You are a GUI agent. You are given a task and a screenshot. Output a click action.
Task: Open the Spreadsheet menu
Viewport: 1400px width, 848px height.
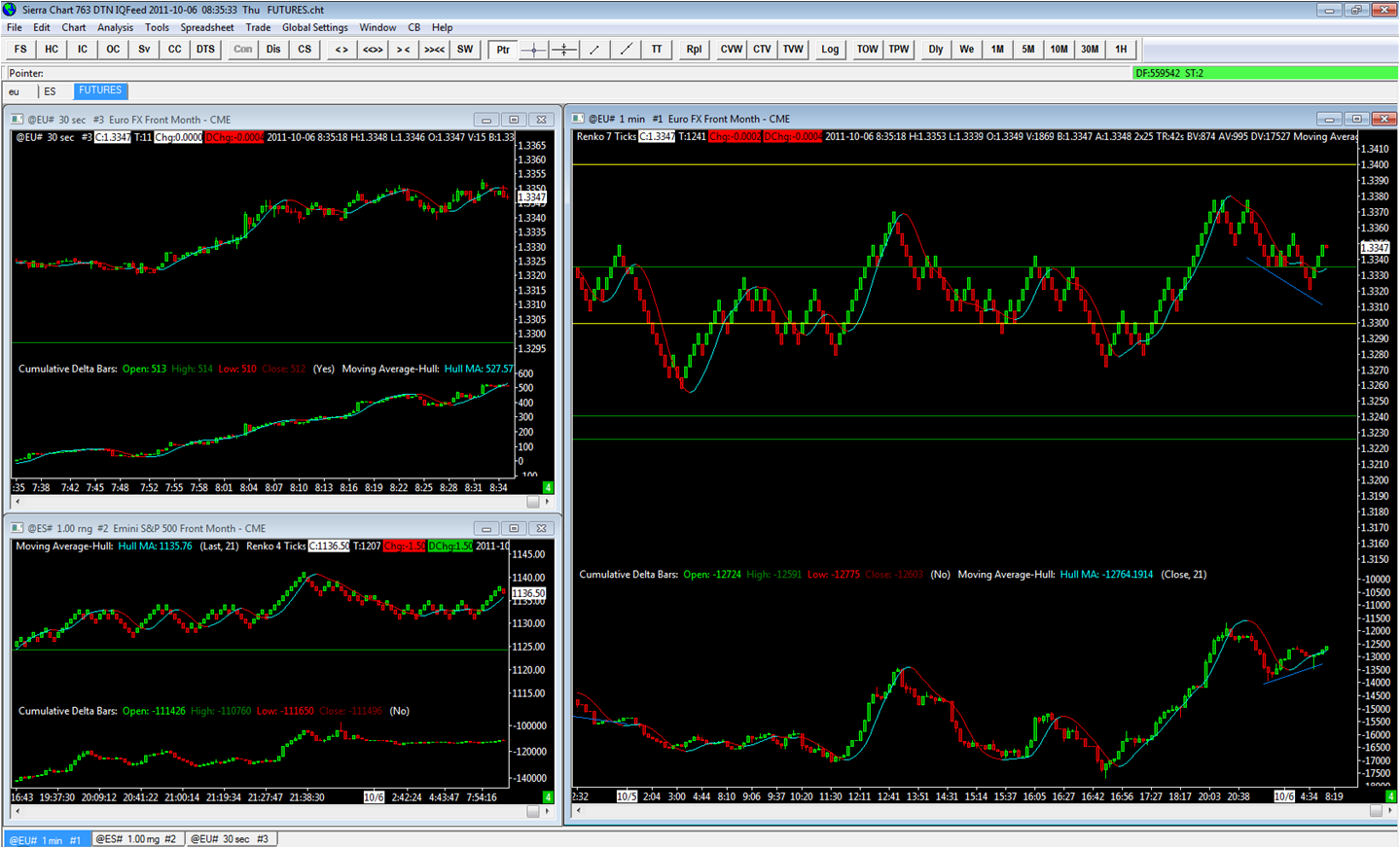point(207,27)
